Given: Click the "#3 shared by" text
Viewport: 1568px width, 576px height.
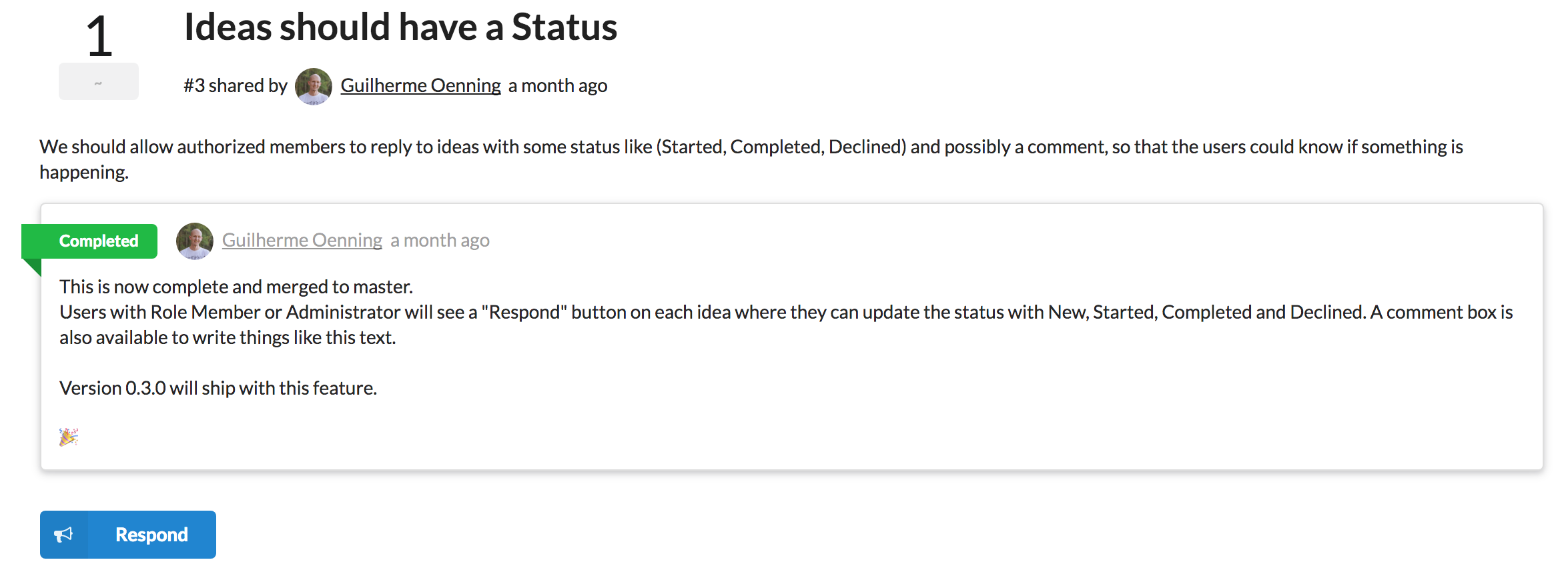Looking at the screenshot, I should pos(236,85).
